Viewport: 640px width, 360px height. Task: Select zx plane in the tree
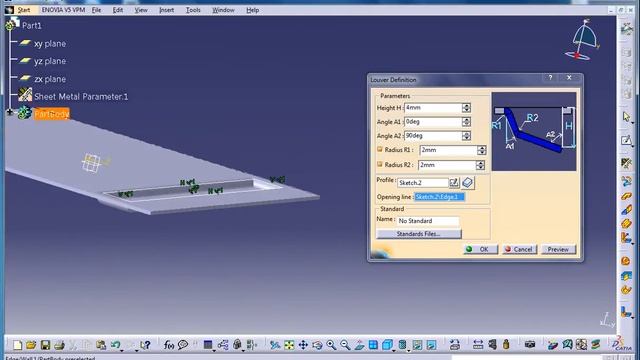50,79
